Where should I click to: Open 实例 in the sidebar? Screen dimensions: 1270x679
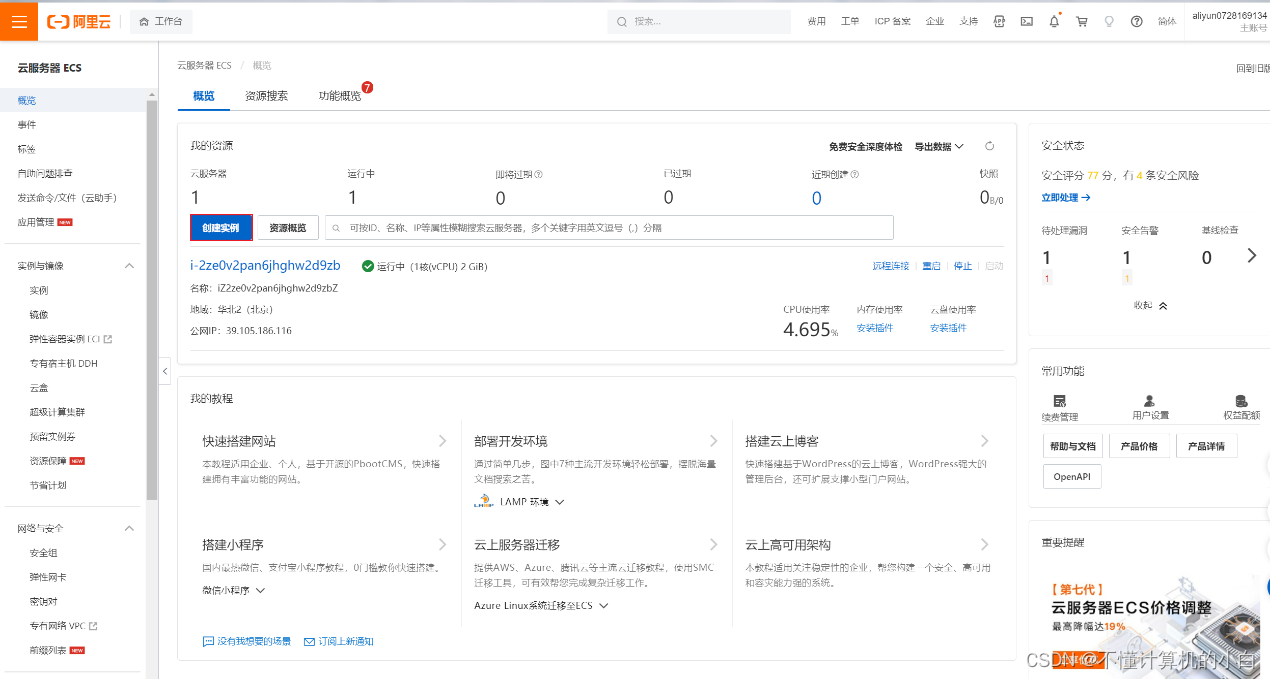[x=39, y=290]
